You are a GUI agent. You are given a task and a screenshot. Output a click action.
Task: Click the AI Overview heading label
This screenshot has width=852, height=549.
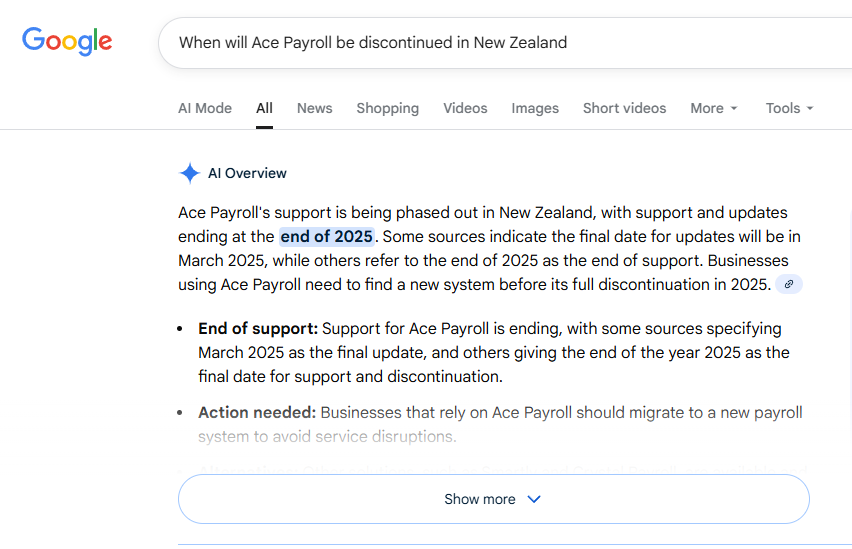(x=247, y=173)
